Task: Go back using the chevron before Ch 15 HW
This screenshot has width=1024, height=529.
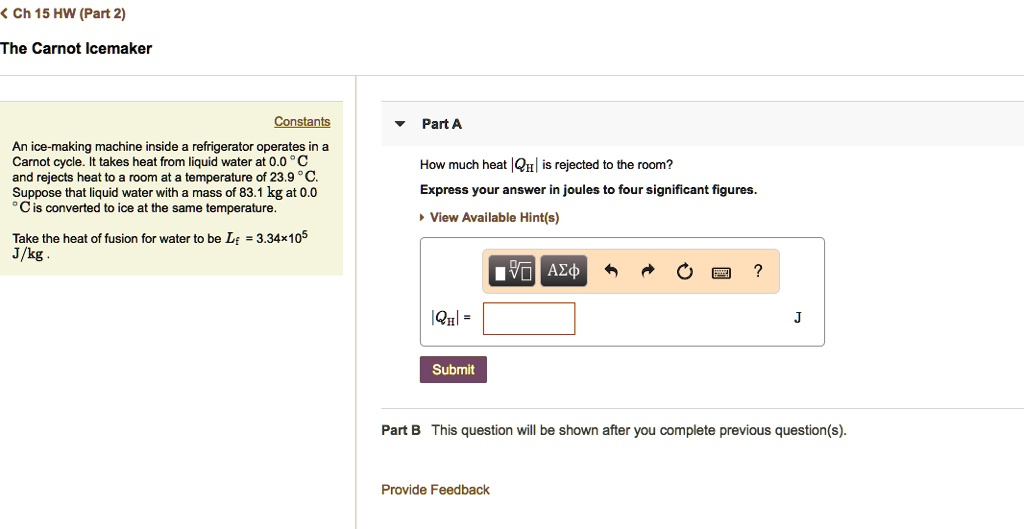Action: pos(4,14)
